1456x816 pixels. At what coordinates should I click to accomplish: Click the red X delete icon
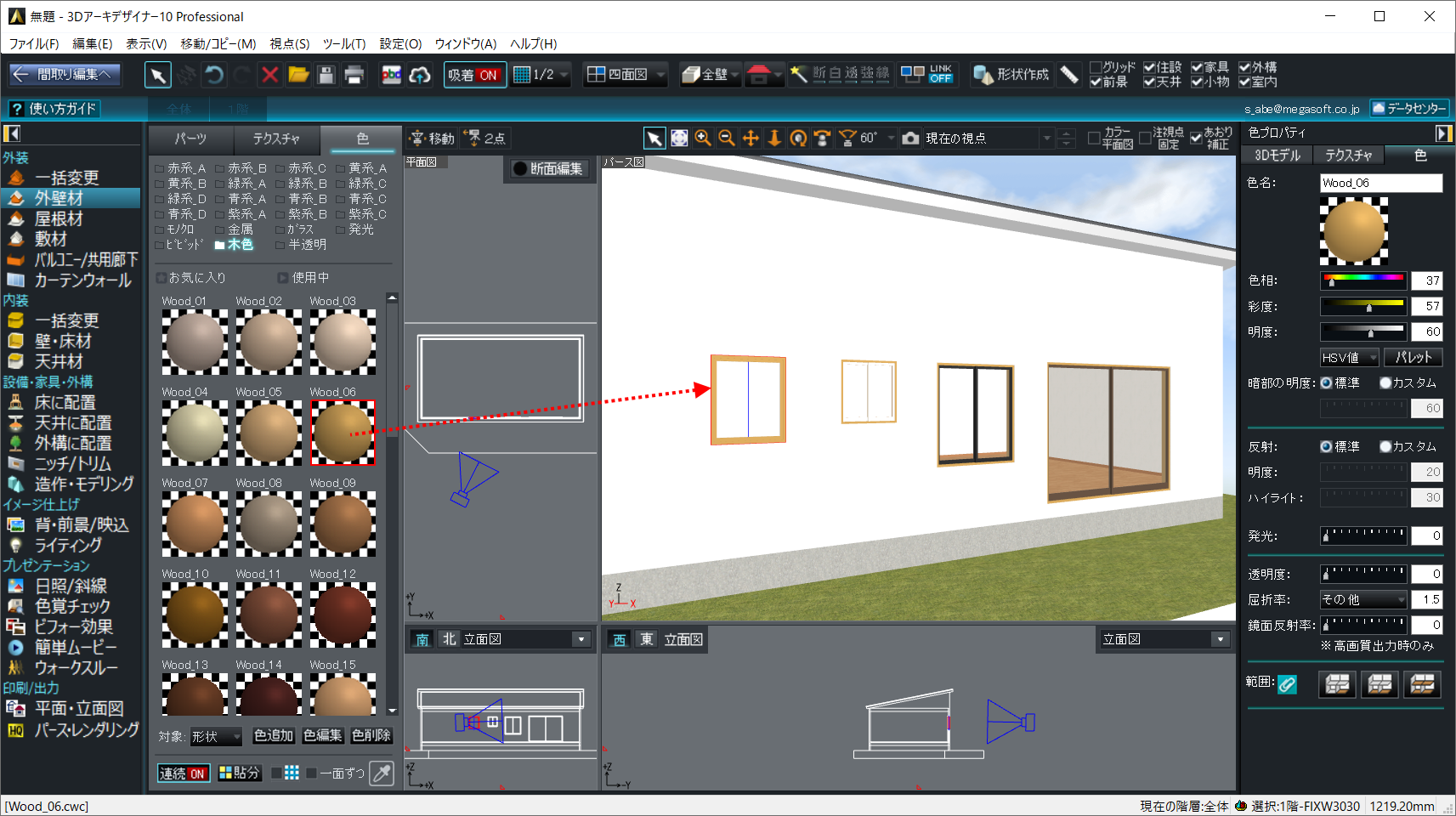pyautogui.click(x=269, y=75)
